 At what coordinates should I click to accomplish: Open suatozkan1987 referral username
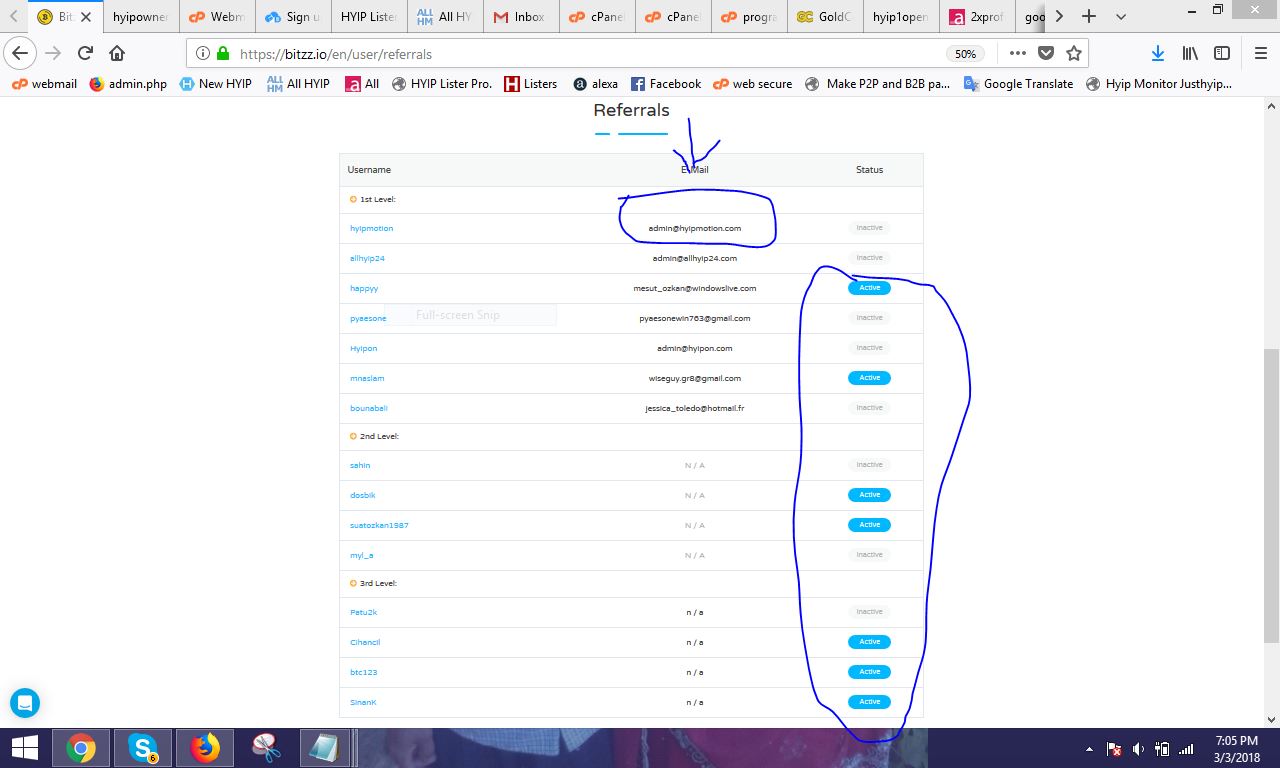(x=379, y=525)
